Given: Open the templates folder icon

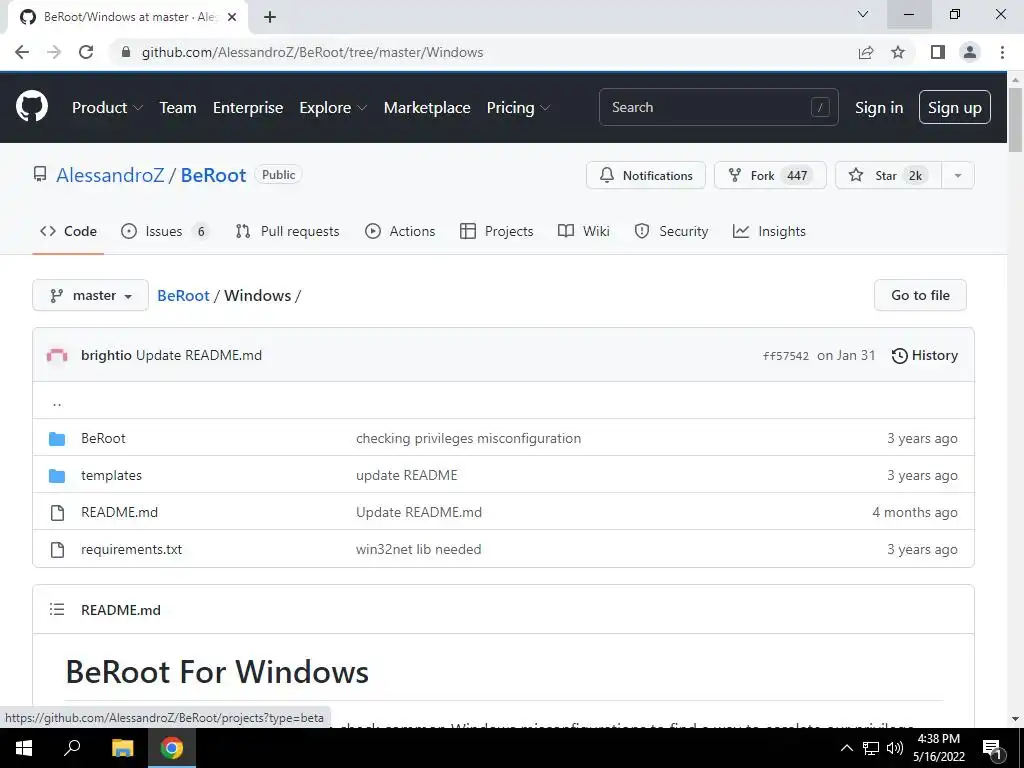Looking at the screenshot, I should (57, 475).
